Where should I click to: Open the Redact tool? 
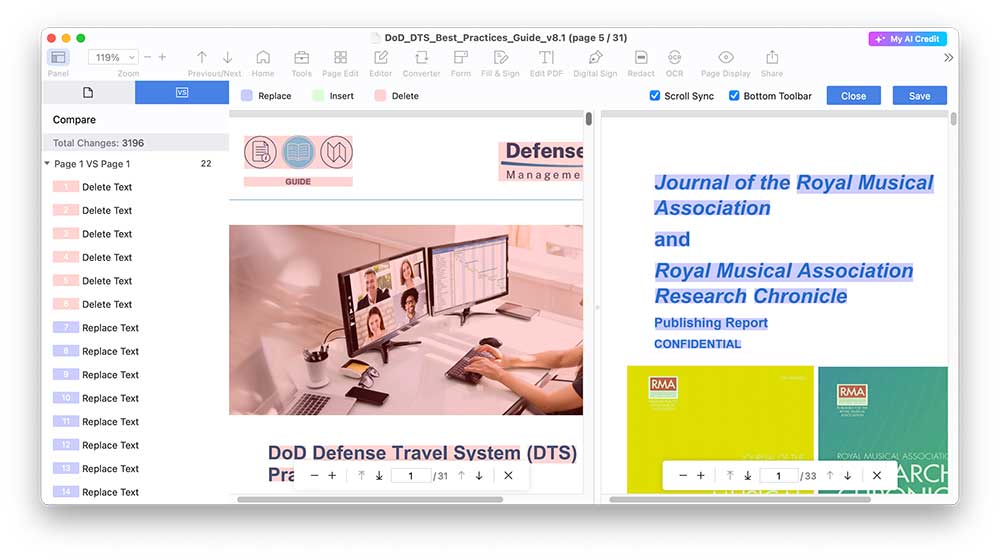pos(641,58)
